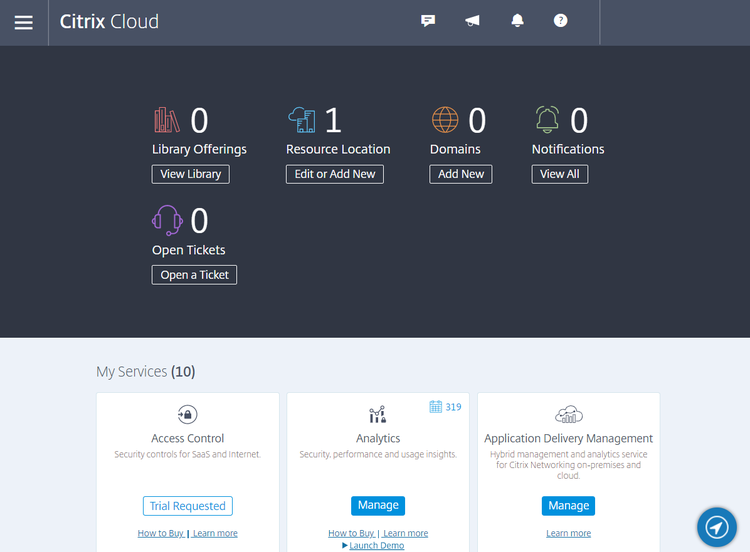Click the Open Tickets headset icon
The image size is (750, 552).
point(167,221)
